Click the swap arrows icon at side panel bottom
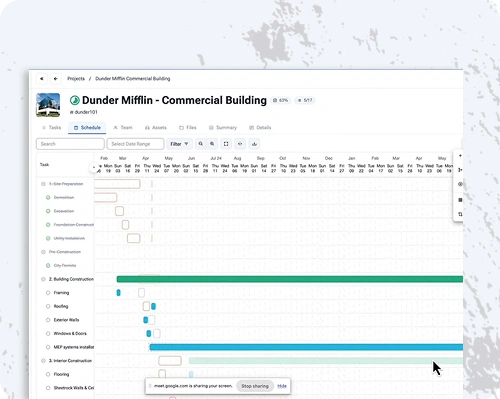This screenshot has width=500, height=399. 460,214
